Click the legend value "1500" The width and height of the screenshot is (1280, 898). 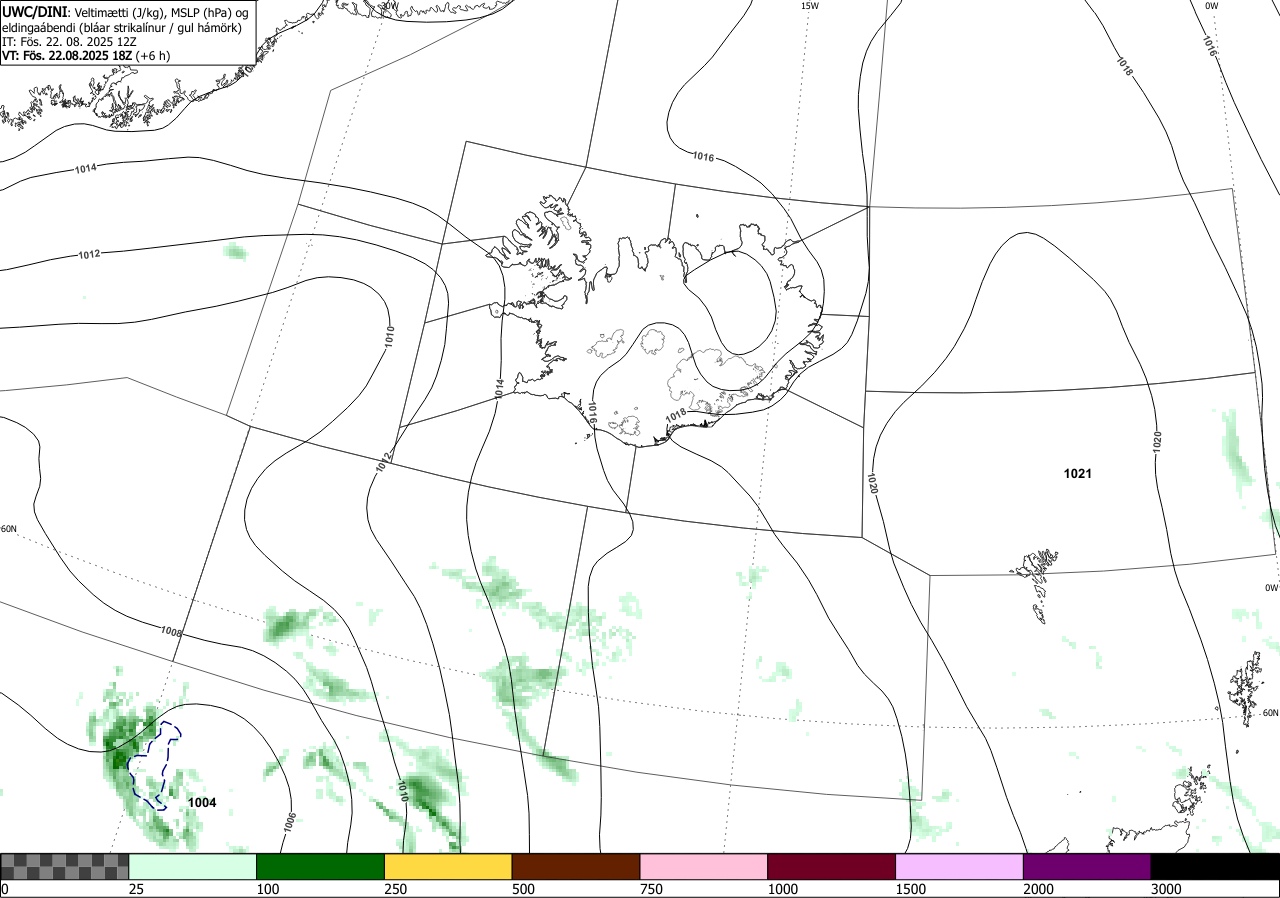click(x=911, y=889)
